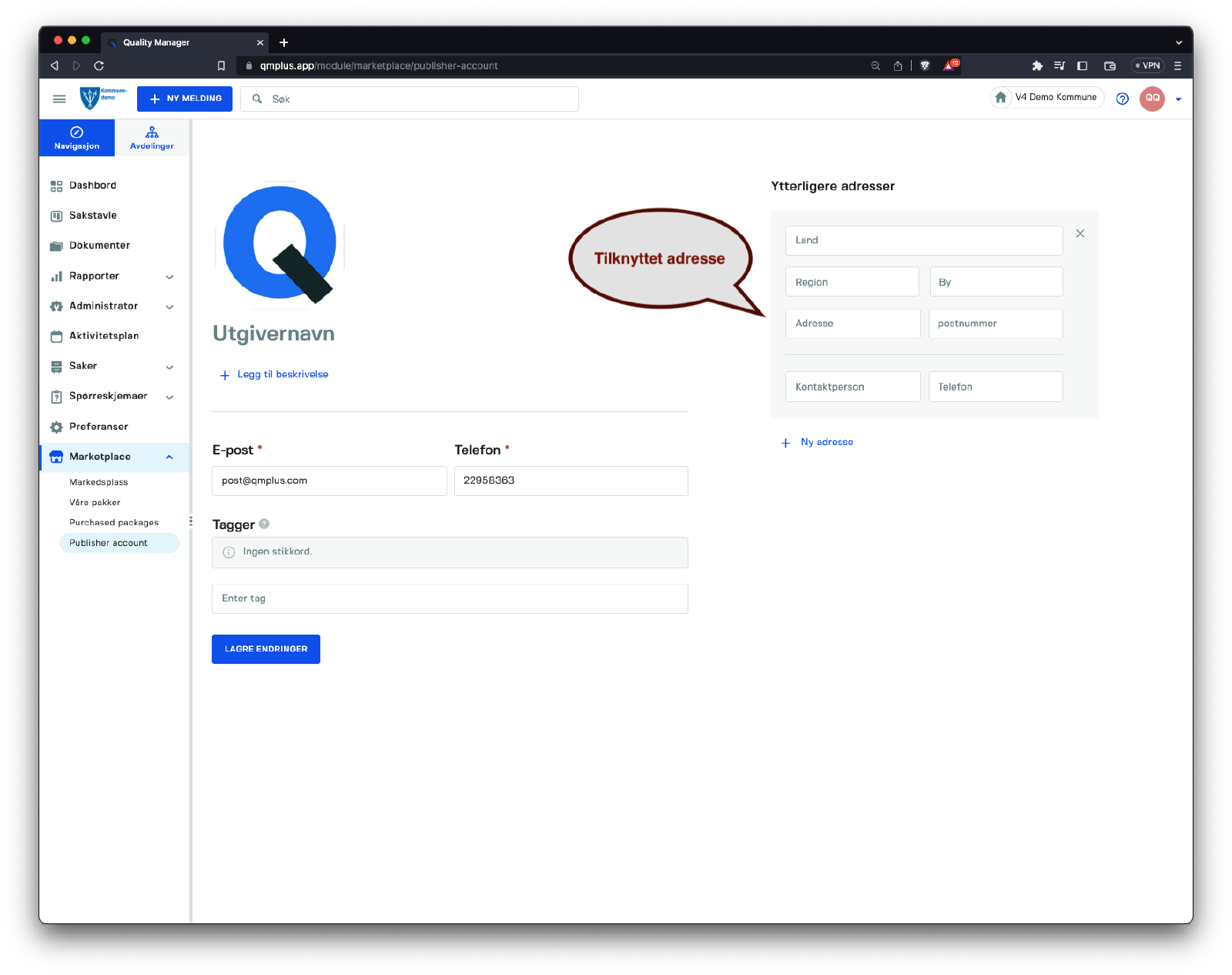This screenshot has height=975, width=1232.
Task: Collapse the Marketplace section
Action: [x=169, y=457]
